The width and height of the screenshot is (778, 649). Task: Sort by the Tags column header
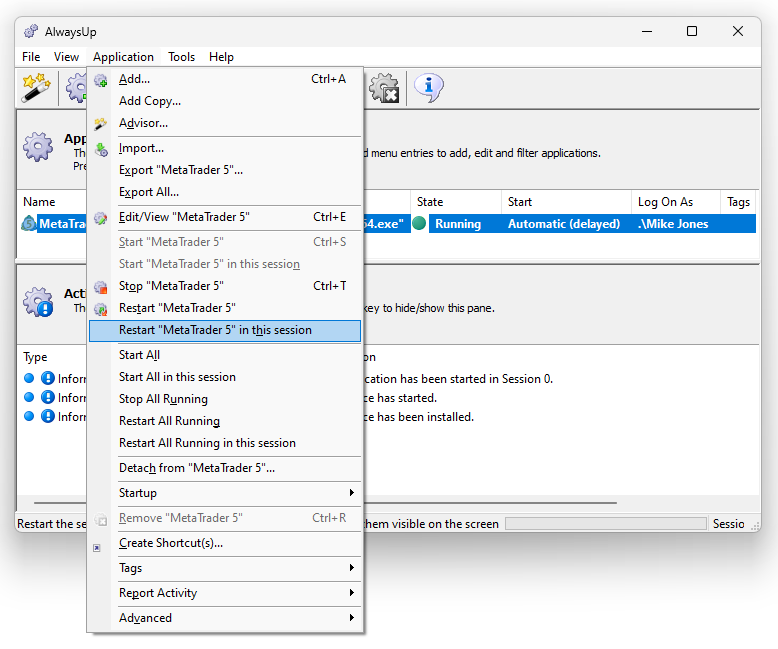pyautogui.click(x=738, y=202)
